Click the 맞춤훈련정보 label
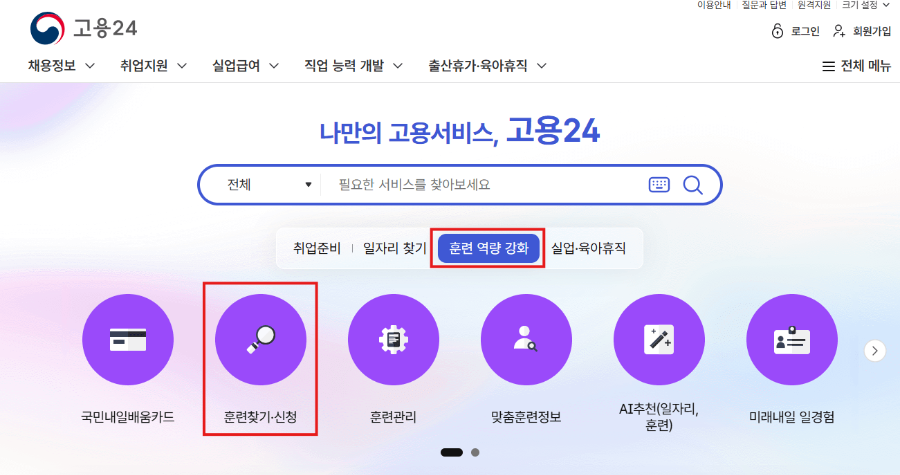Image resolution: width=900 pixels, height=475 pixels. 526,417
